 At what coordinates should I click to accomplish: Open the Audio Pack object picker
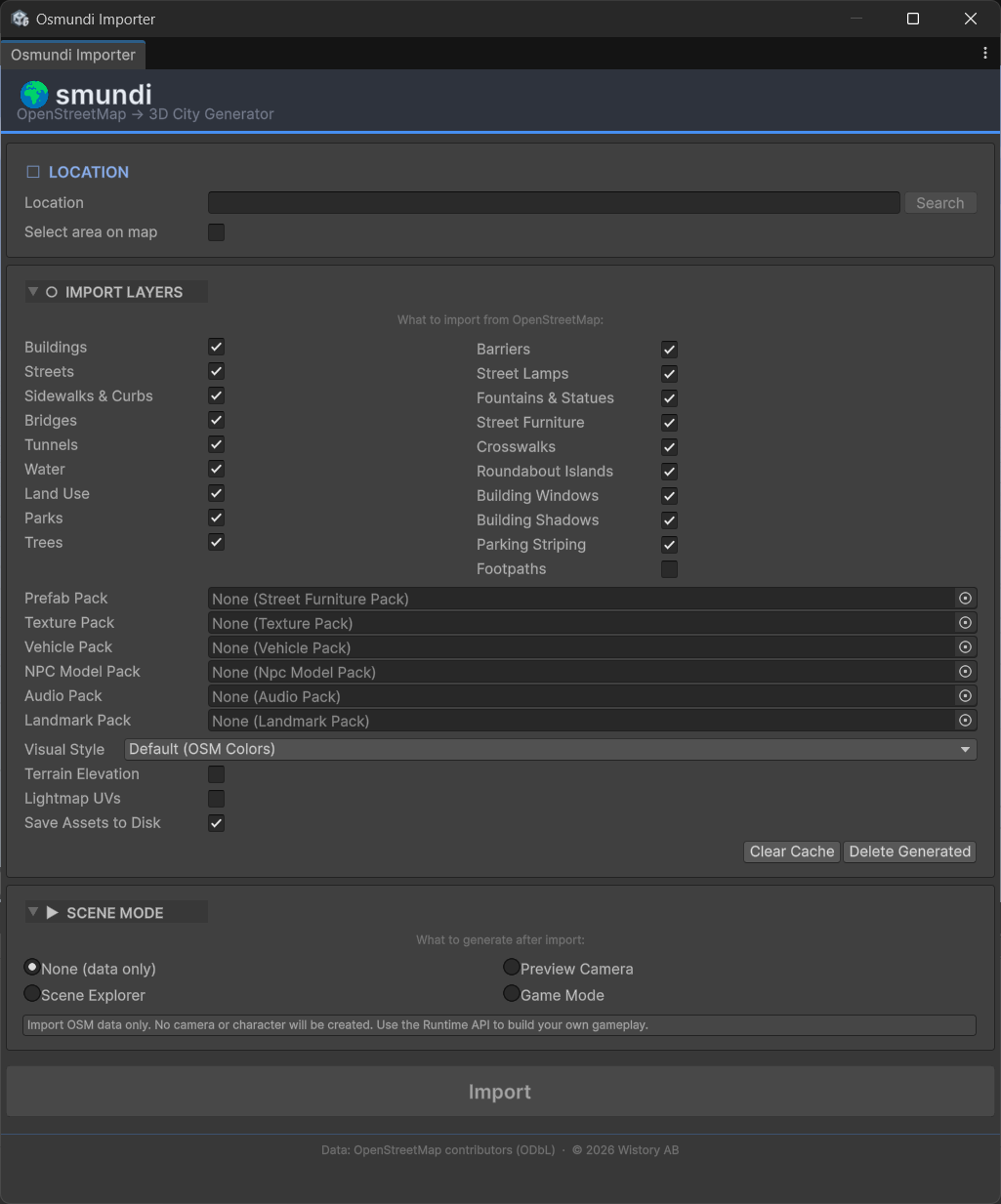point(965,695)
